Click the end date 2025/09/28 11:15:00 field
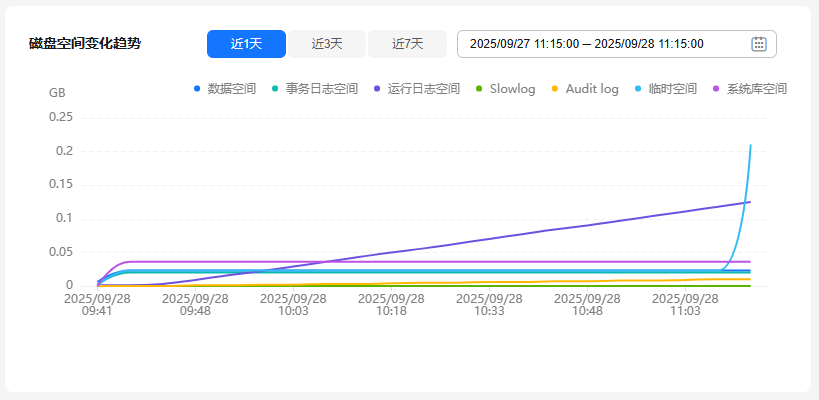Screen dimensions: 819x400 point(650,44)
